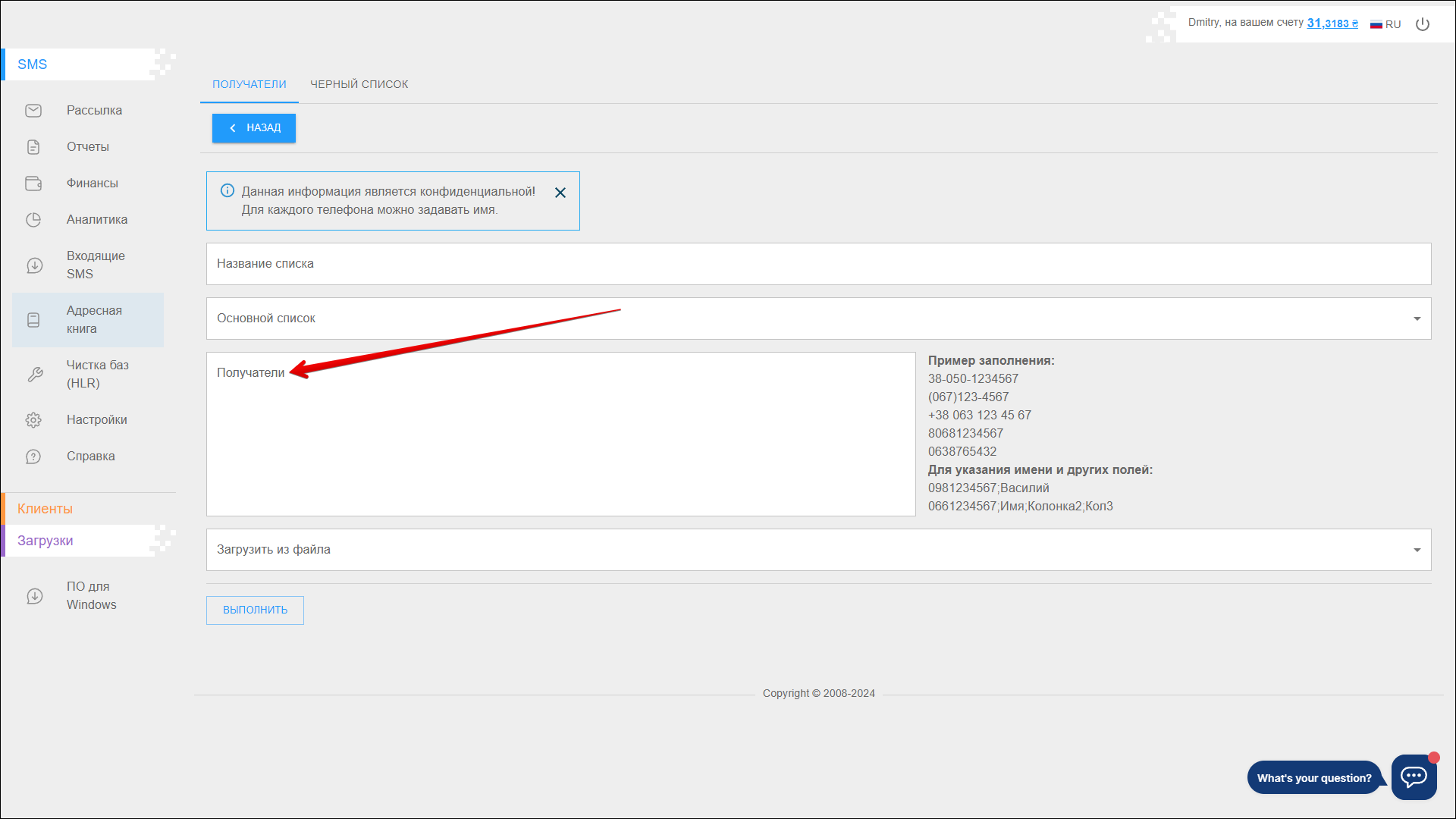The width and height of the screenshot is (1456, 819).
Task: Expand the Загрузить из файла dropdown
Action: (x=1417, y=550)
